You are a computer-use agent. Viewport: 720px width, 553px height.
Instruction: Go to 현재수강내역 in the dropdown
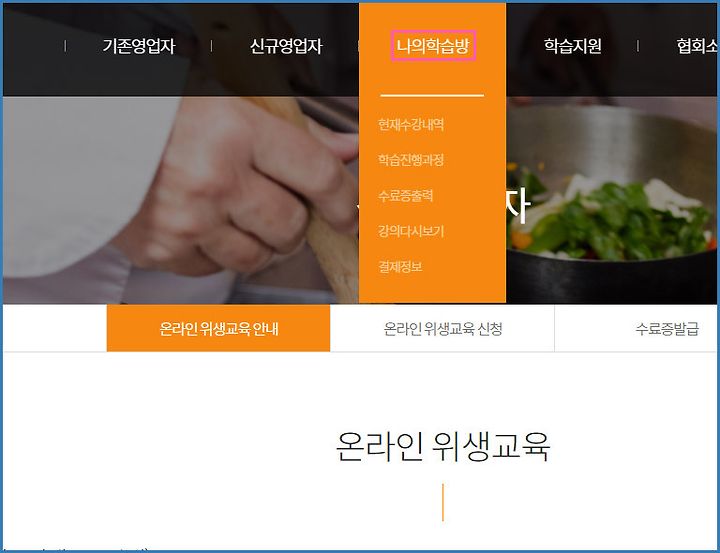click(x=411, y=124)
